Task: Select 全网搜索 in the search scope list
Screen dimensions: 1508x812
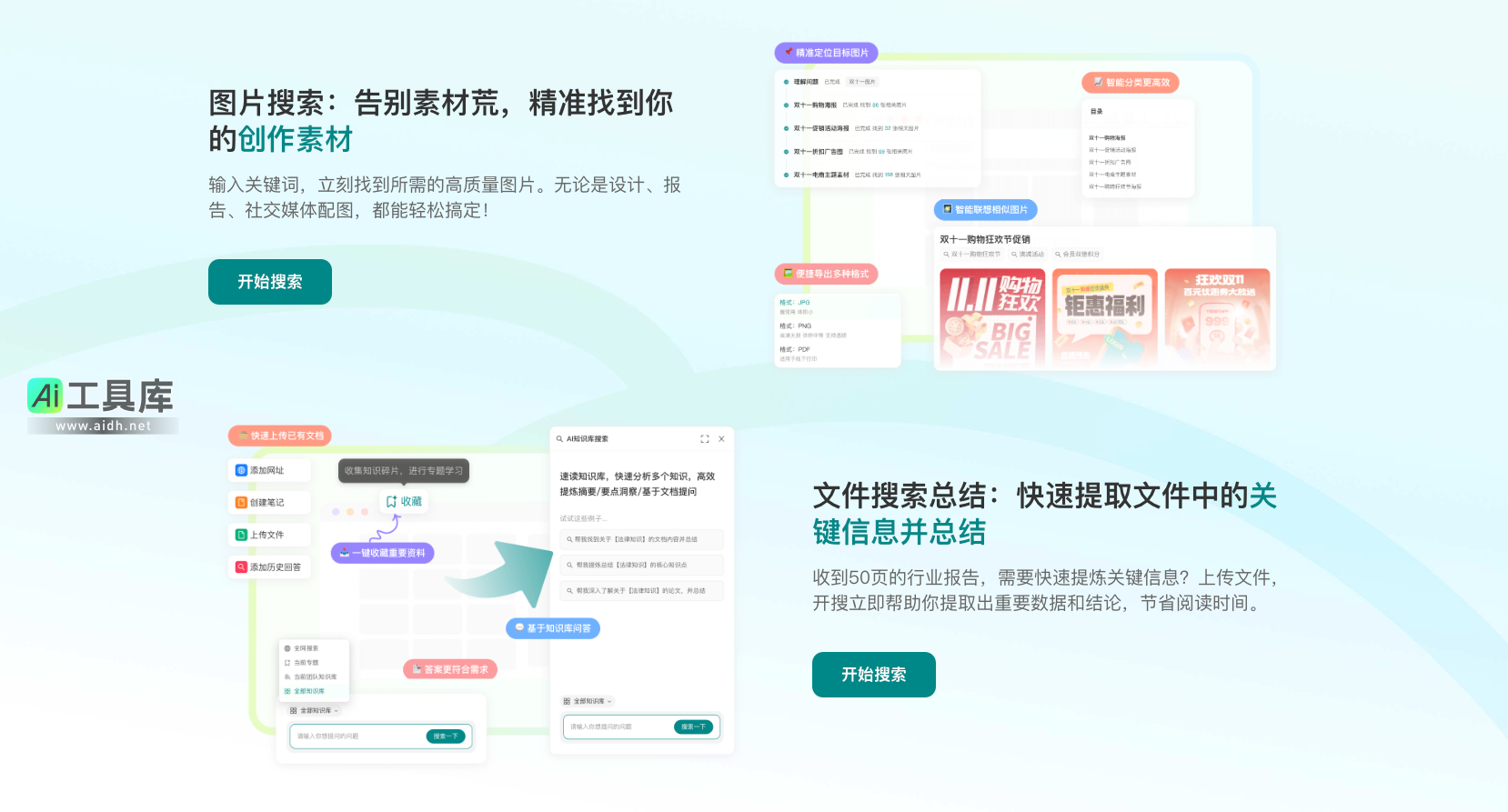Action: pyautogui.click(x=305, y=648)
